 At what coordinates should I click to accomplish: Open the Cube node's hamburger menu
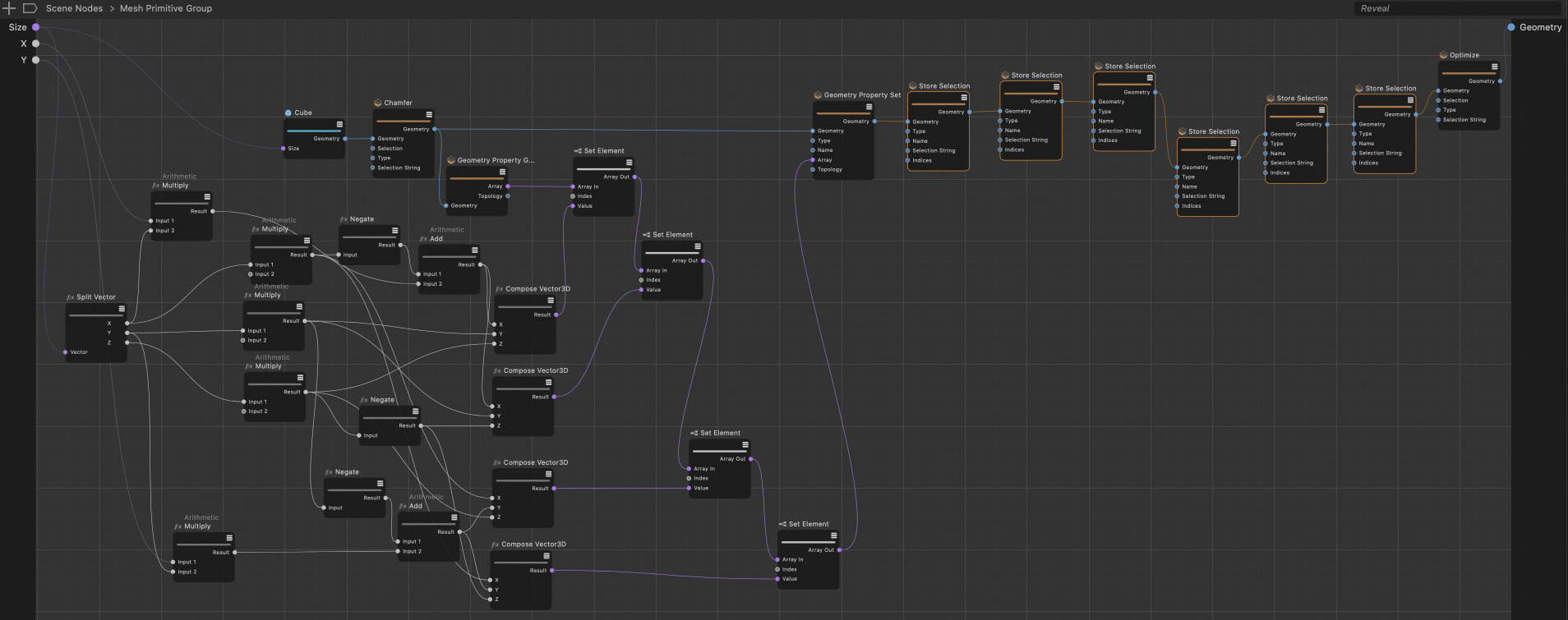click(x=339, y=125)
